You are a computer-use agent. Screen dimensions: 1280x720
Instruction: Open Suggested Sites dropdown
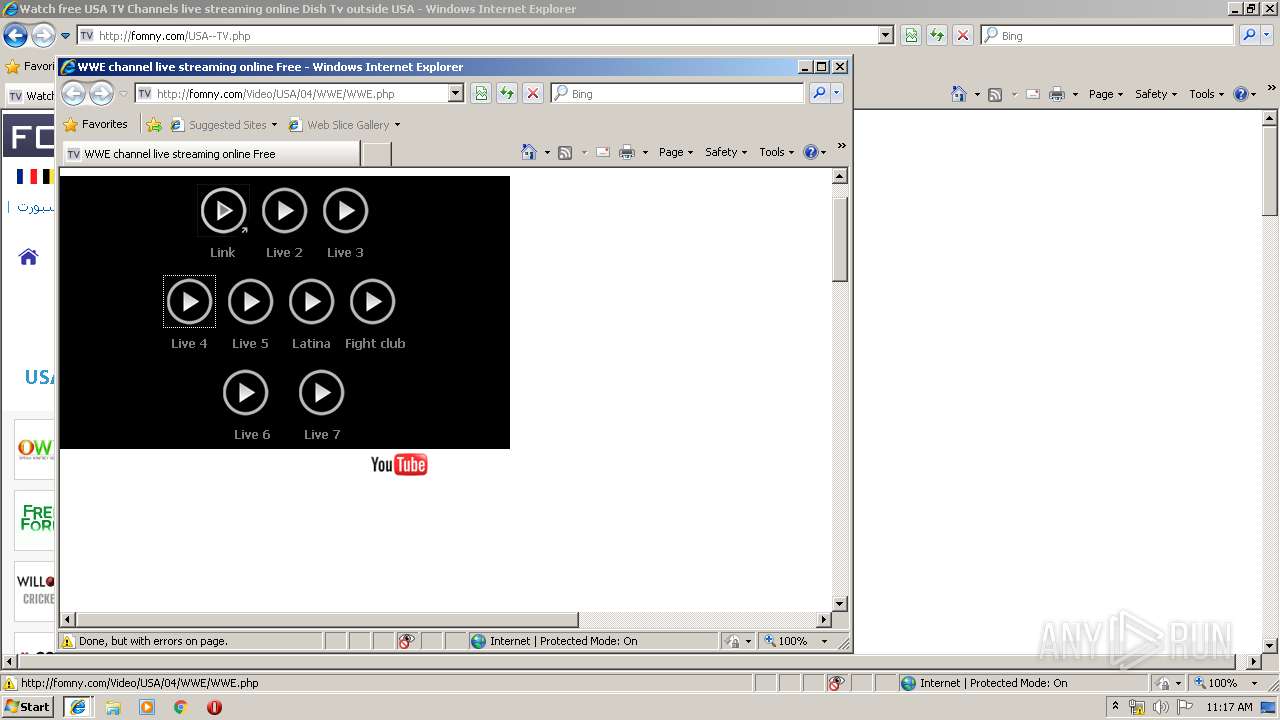pyautogui.click(x=224, y=125)
